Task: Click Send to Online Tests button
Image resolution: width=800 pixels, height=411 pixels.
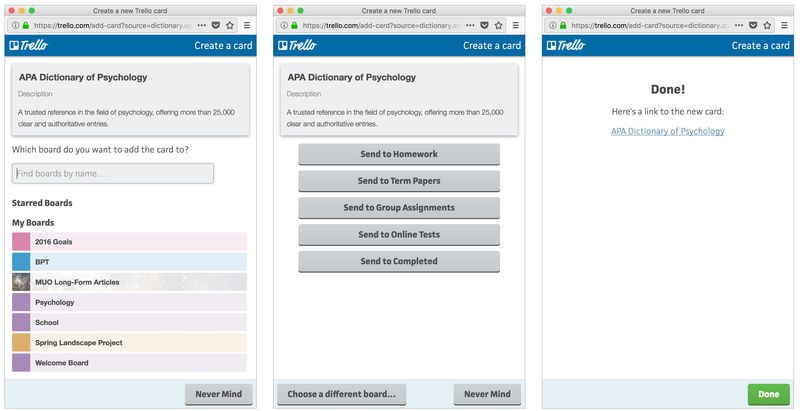Action: click(x=399, y=235)
